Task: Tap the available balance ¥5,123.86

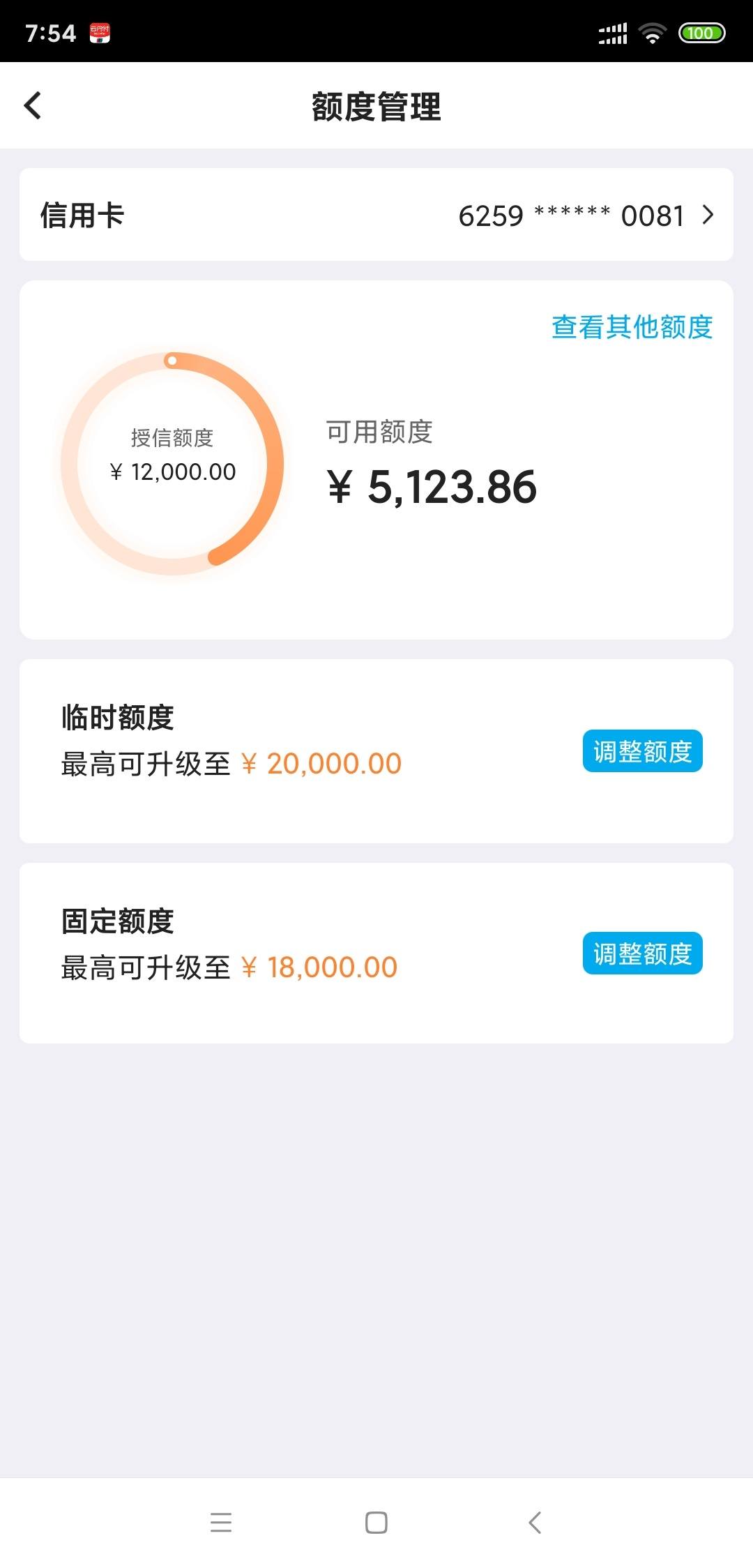Action: click(x=432, y=486)
